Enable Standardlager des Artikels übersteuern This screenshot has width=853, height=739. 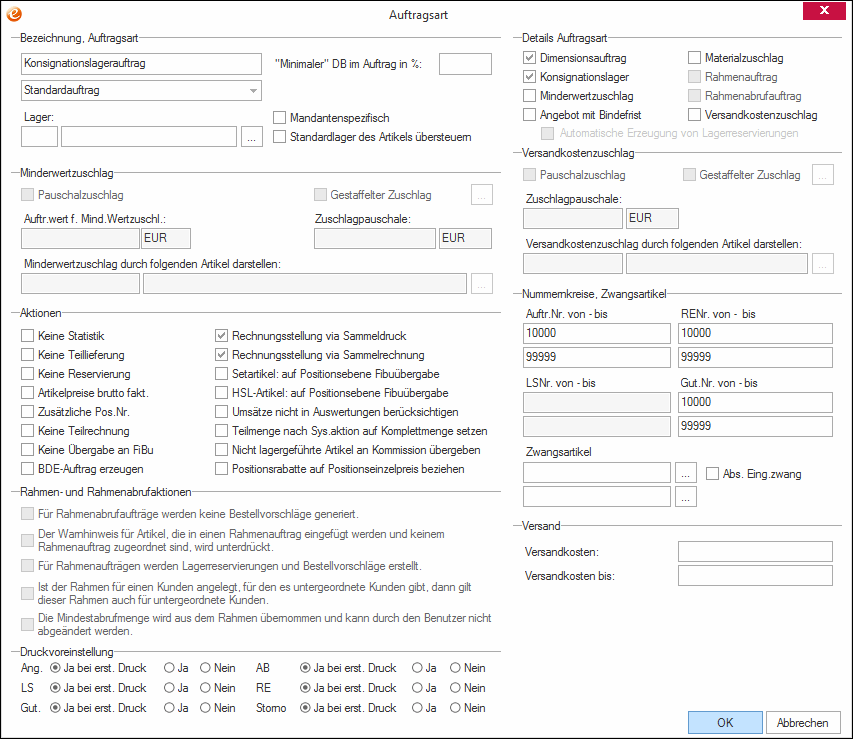point(280,137)
